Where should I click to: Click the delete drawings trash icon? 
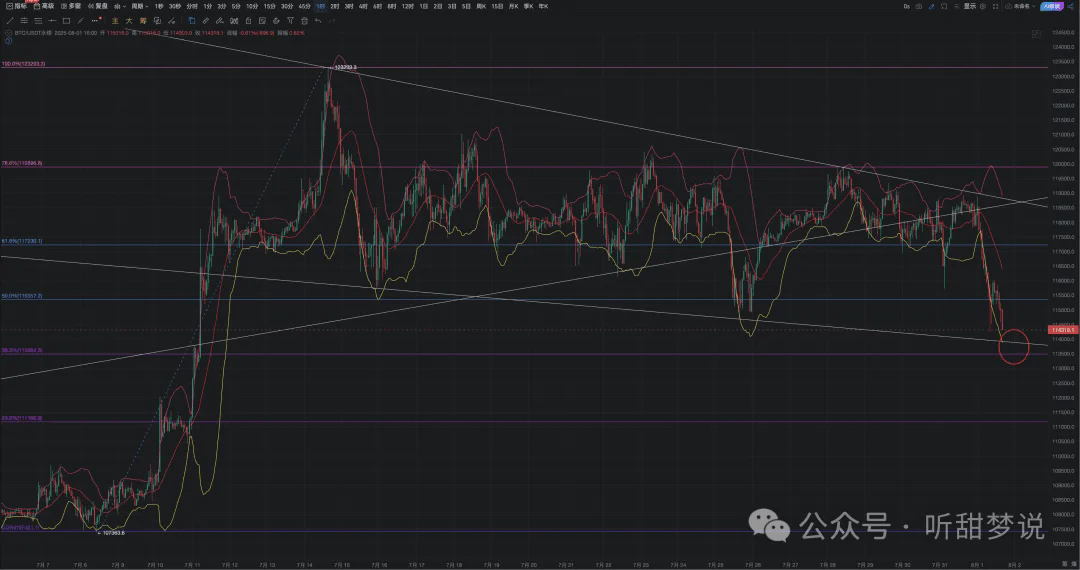304,21
